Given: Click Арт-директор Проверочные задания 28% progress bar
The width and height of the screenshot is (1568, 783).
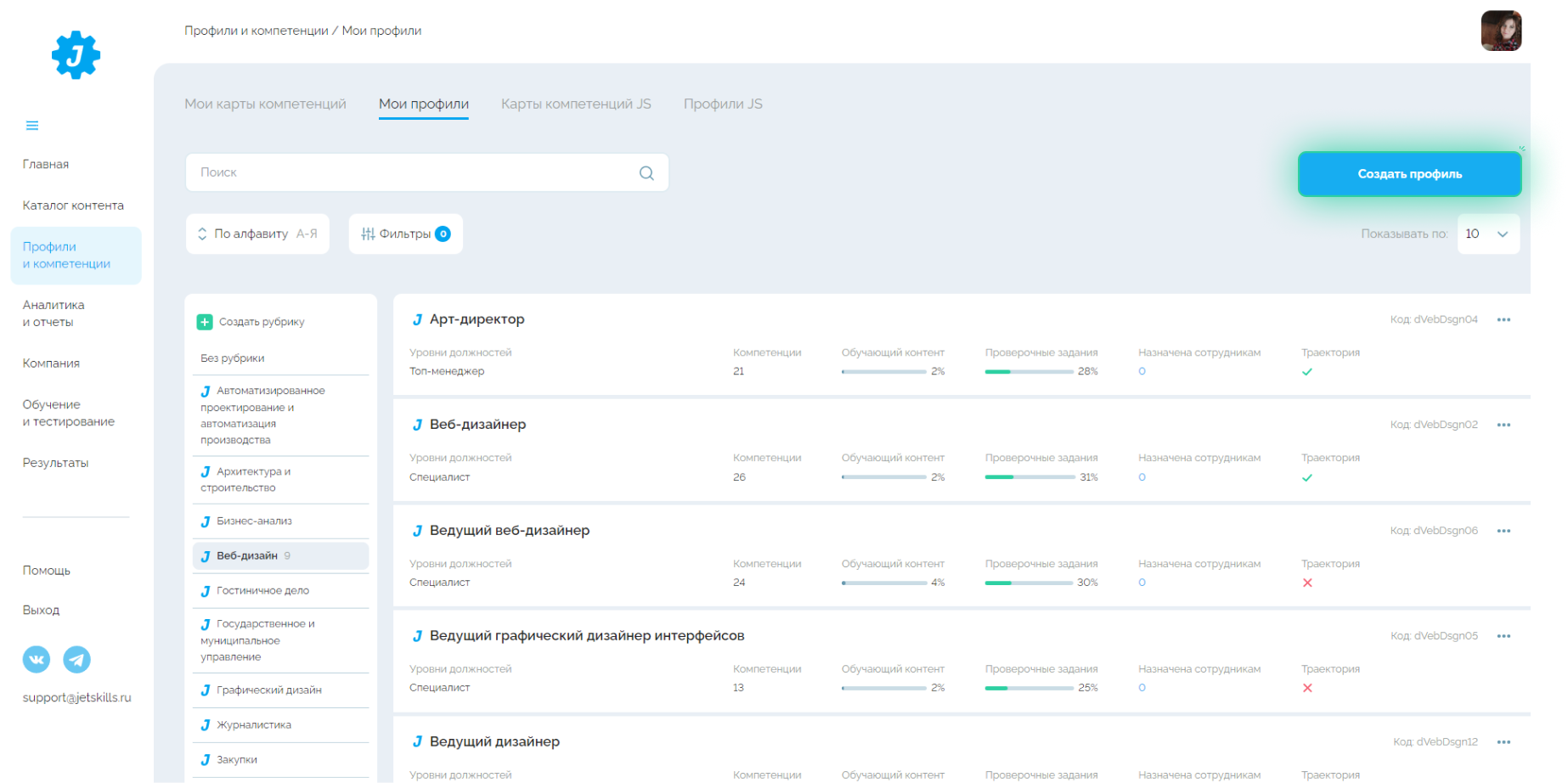Looking at the screenshot, I should coord(1029,372).
